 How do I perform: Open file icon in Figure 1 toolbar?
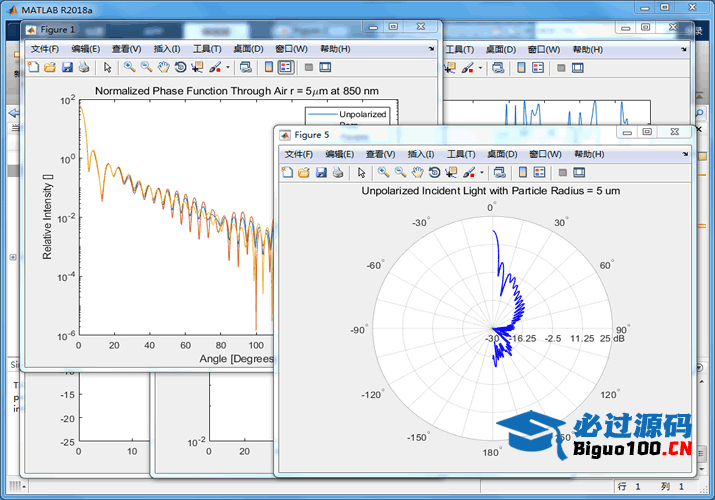click(50, 67)
